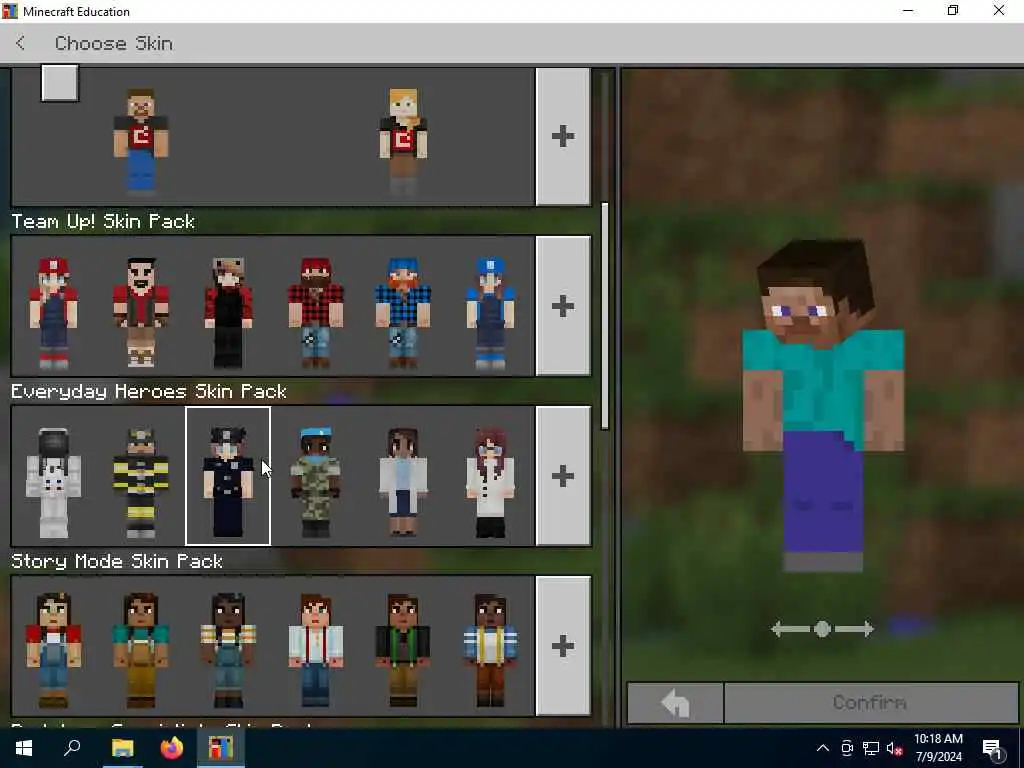Open the Windows Start menu
This screenshot has height=768, width=1024.
tap(24, 748)
